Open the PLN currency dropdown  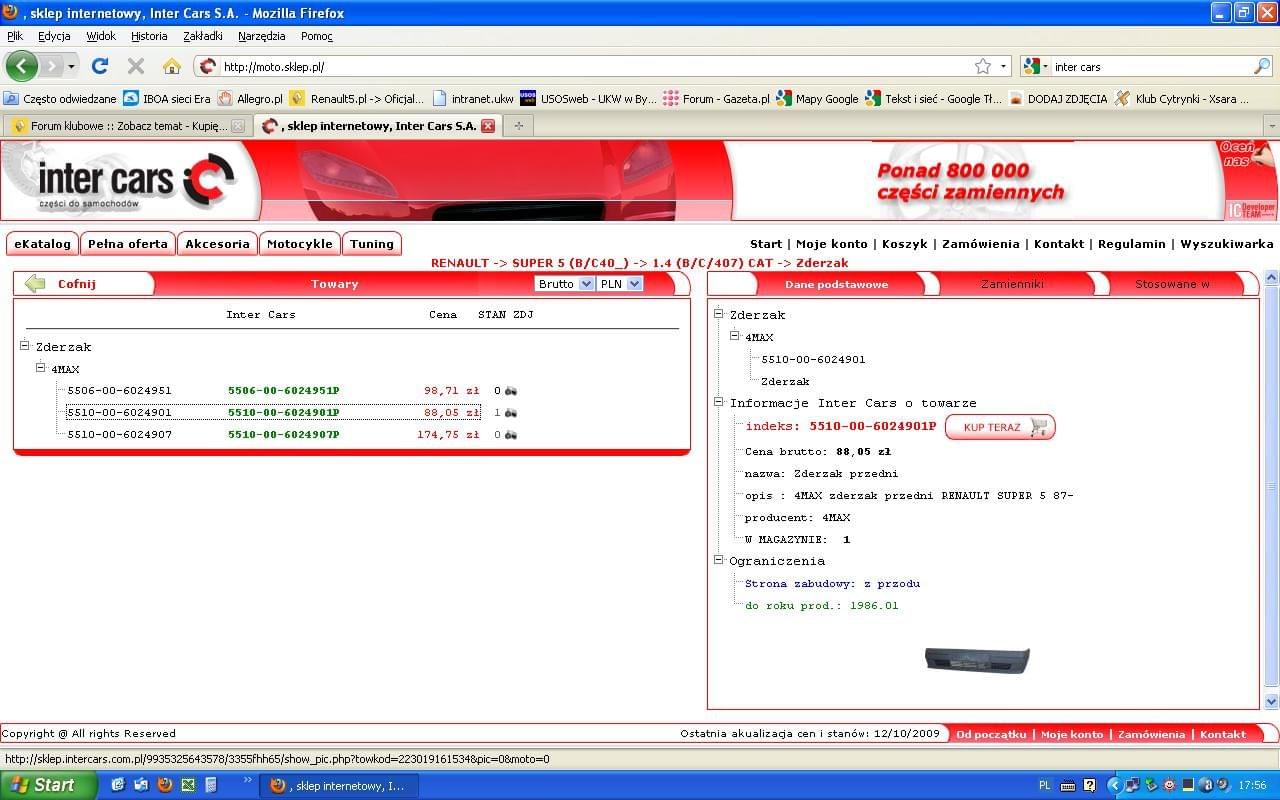pyautogui.click(x=620, y=284)
